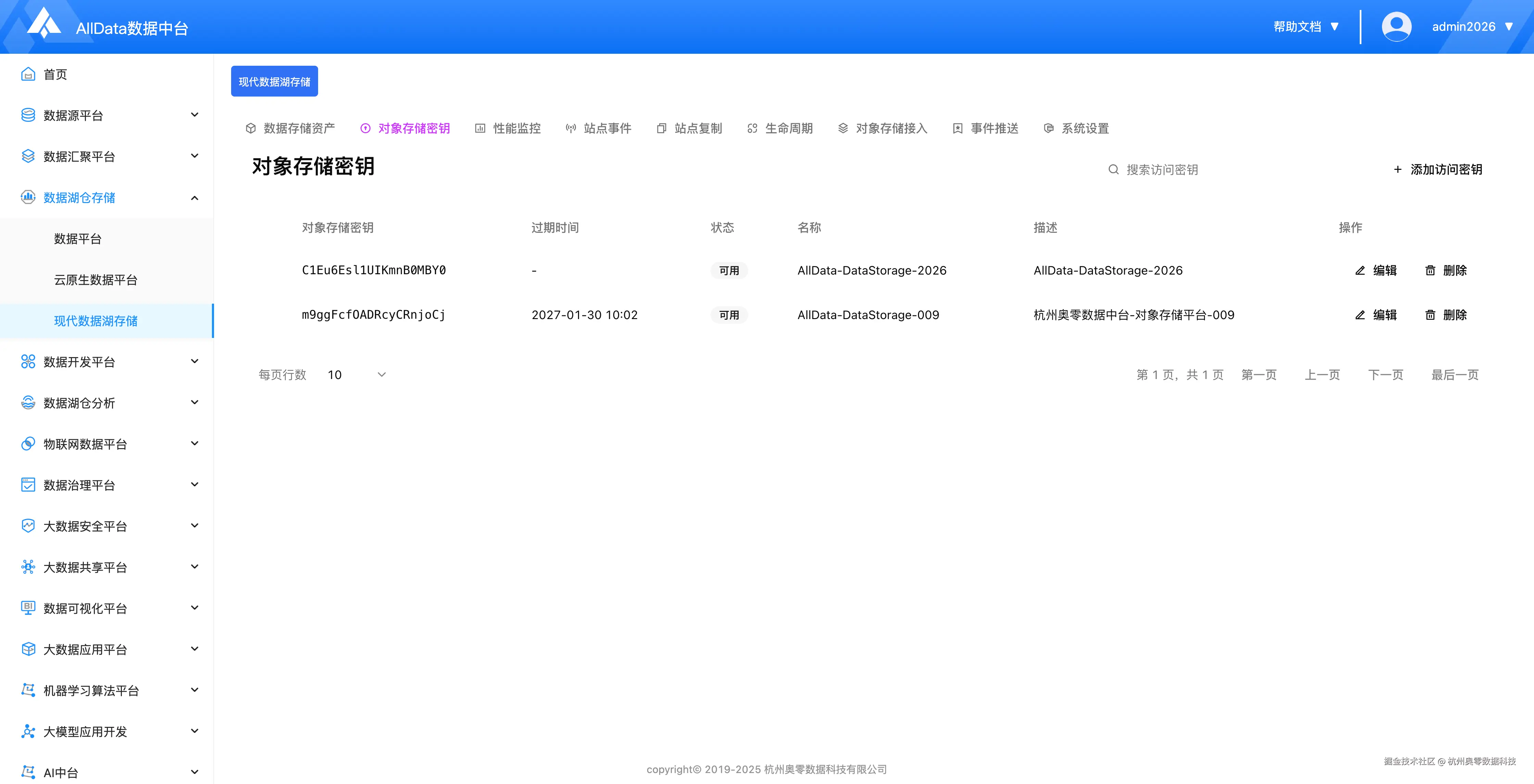This screenshot has width=1534, height=784.
Task: Click the user avatar icon in header
Action: coord(1396,27)
